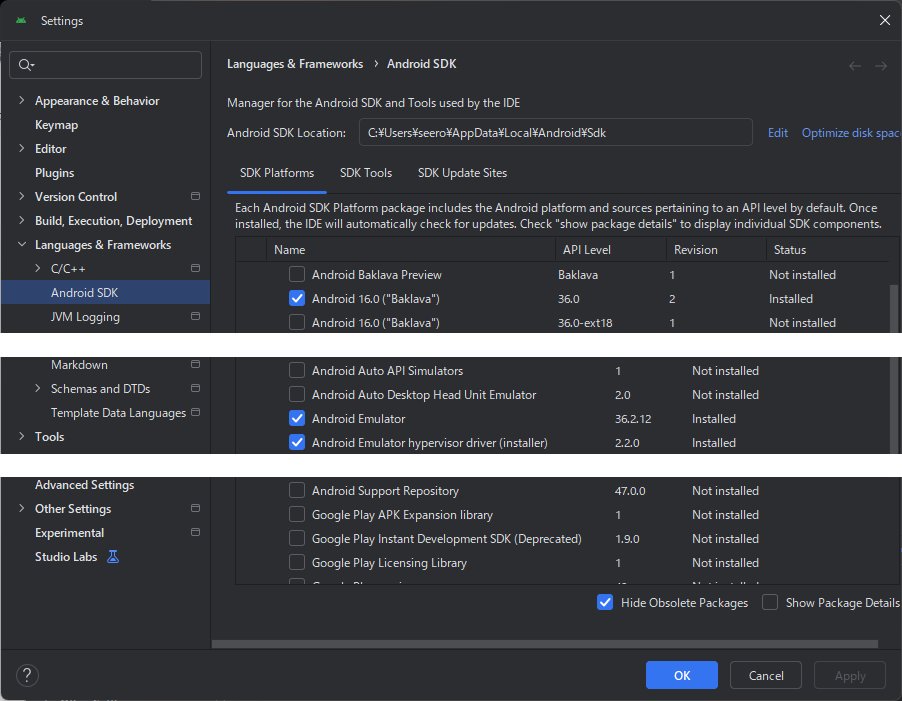Image resolution: width=902 pixels, height=701 pixels.
Task: Check Android Support Repository checkbox
Action: tap(297, 491)
